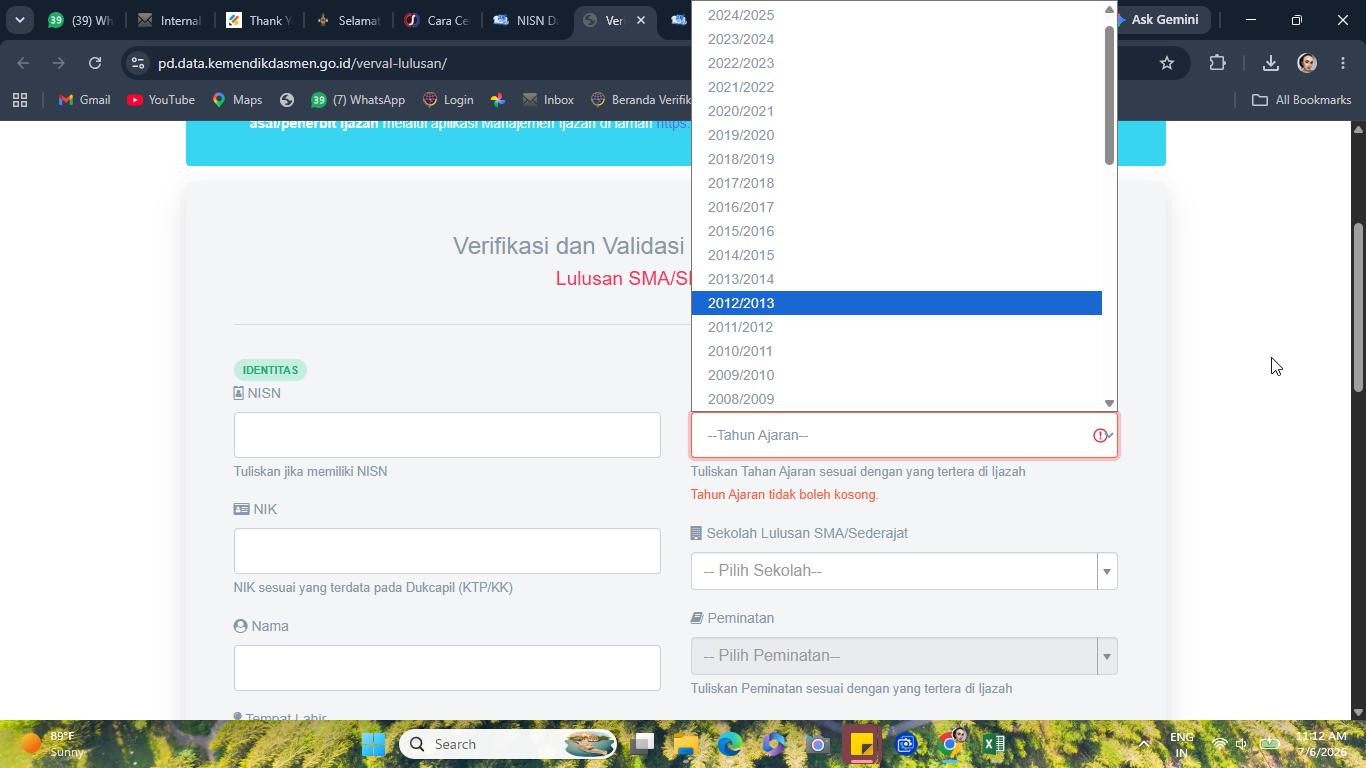Open the All Bookmarks folder
The image size is (1366, 768).
tap(1302, 100)
